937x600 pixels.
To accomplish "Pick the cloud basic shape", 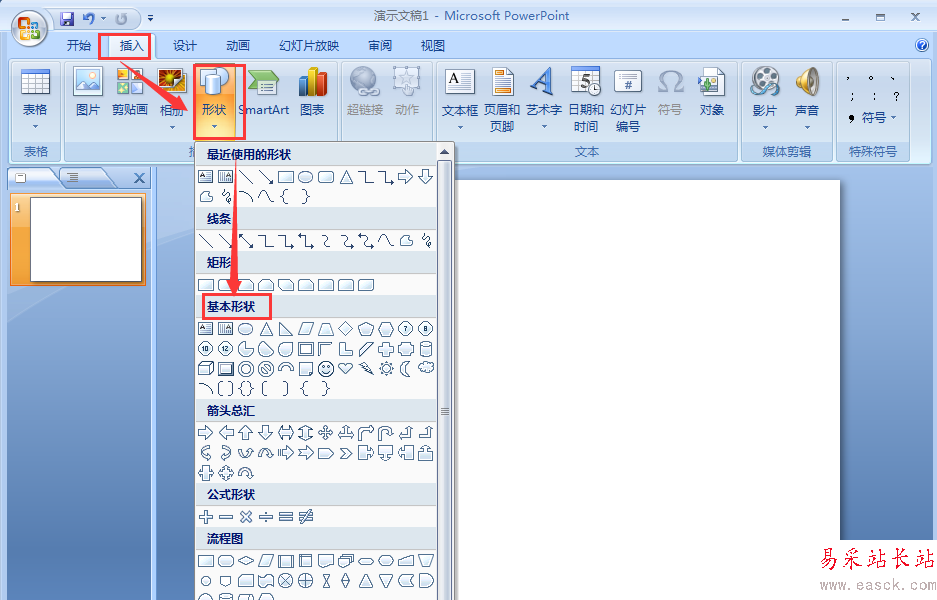I will pos(425,368).
